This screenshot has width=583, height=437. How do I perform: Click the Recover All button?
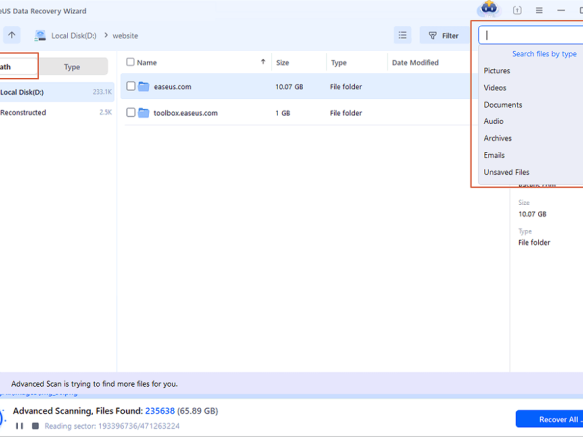coord(550,419)
